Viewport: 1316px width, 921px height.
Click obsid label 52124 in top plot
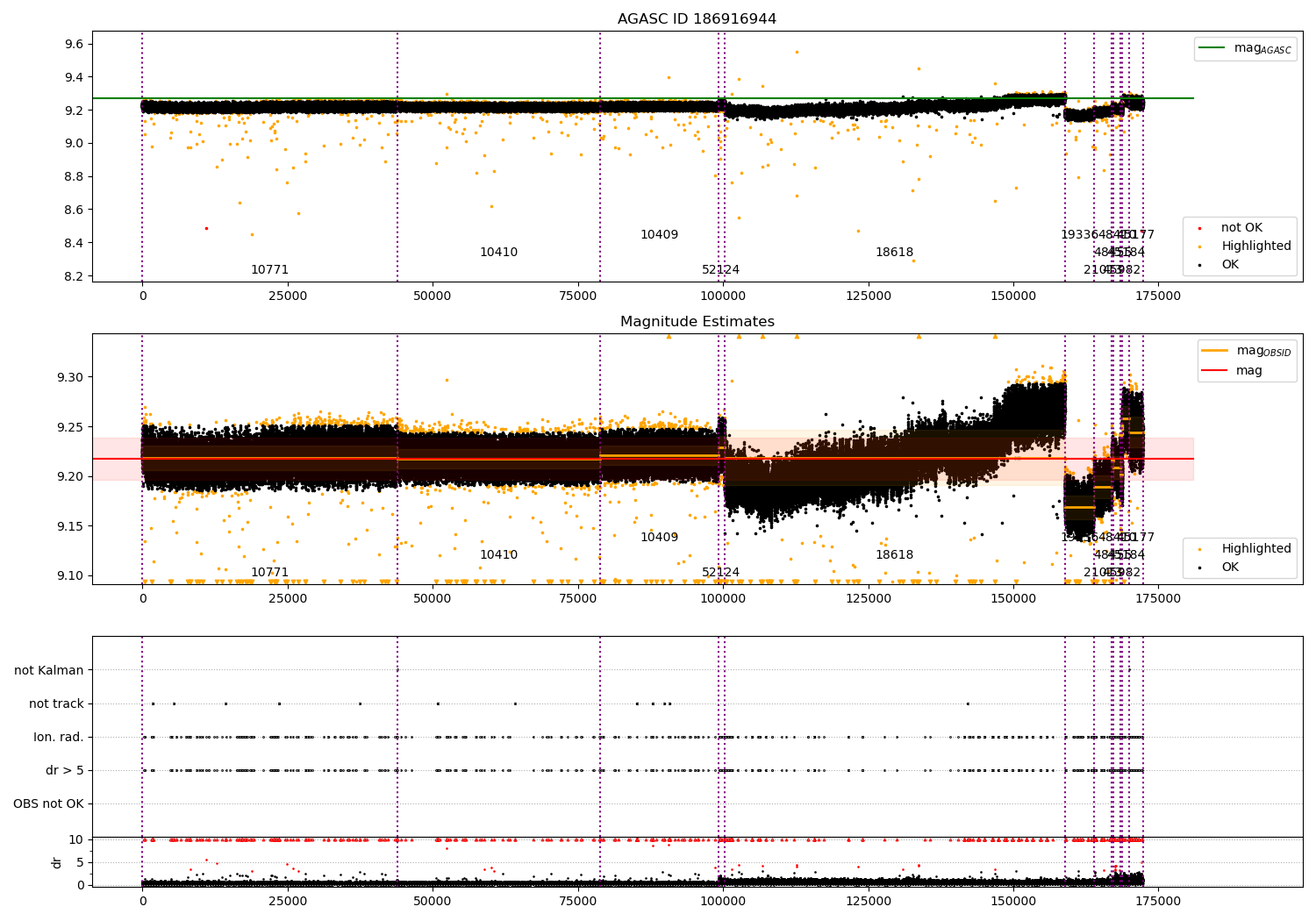point(720,270)
